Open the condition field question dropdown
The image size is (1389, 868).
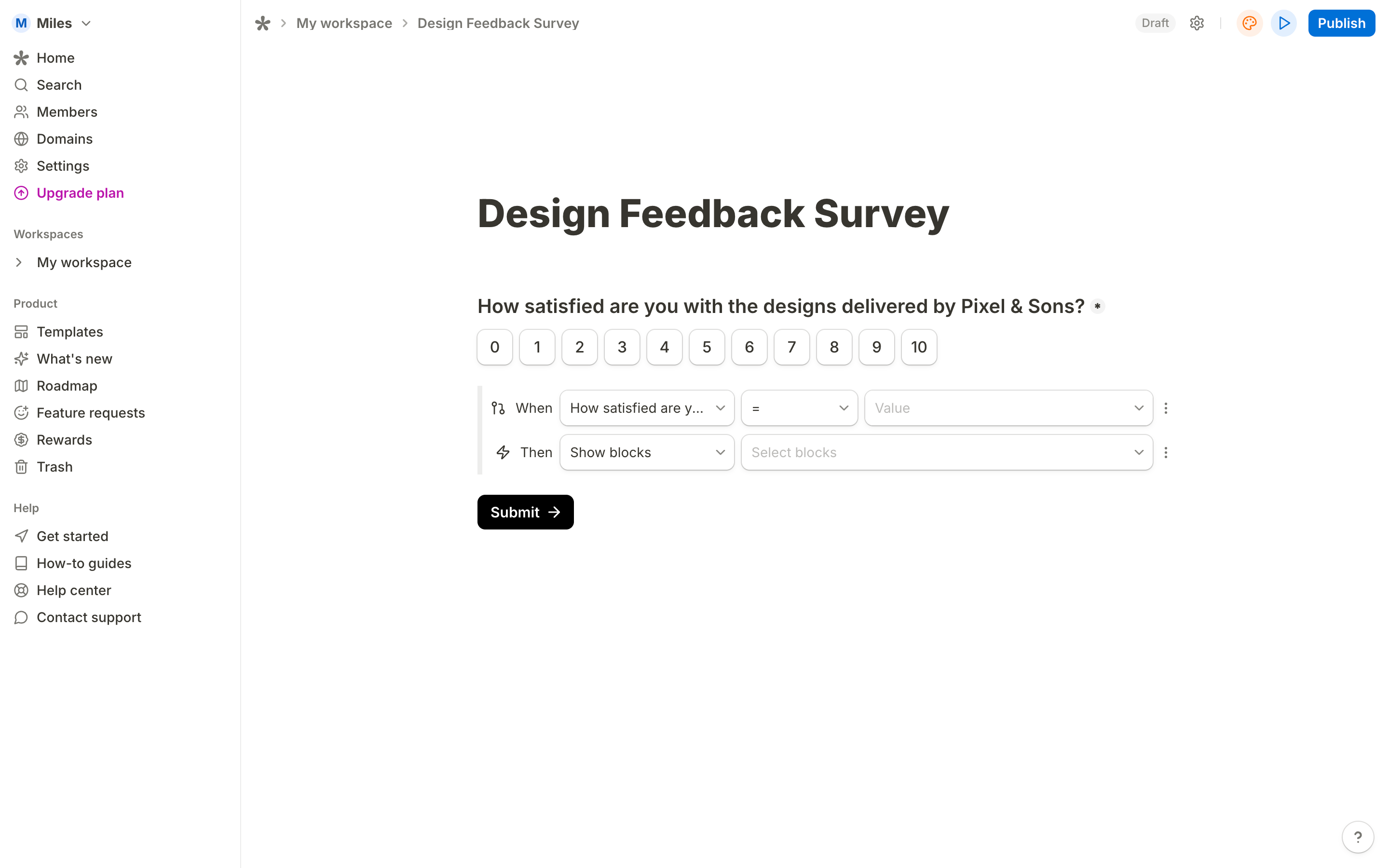tap(646, 408)
